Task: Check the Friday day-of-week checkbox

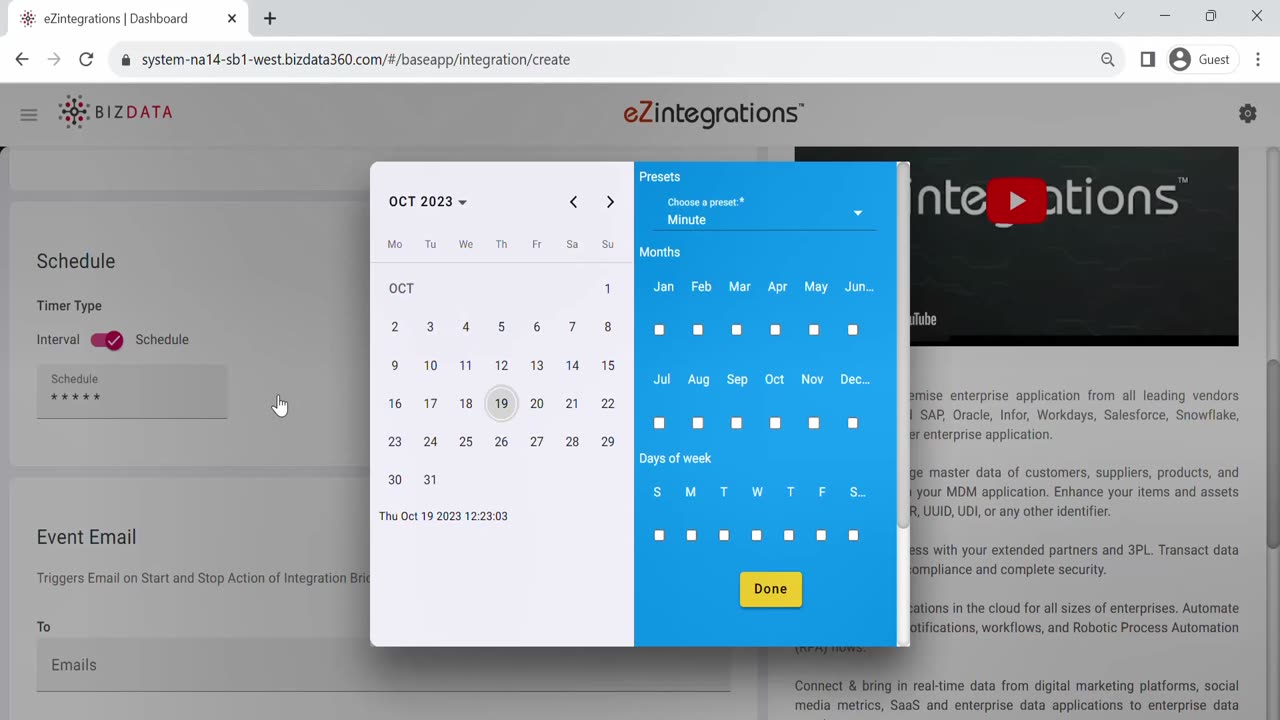Action: (x=821, y=536)
